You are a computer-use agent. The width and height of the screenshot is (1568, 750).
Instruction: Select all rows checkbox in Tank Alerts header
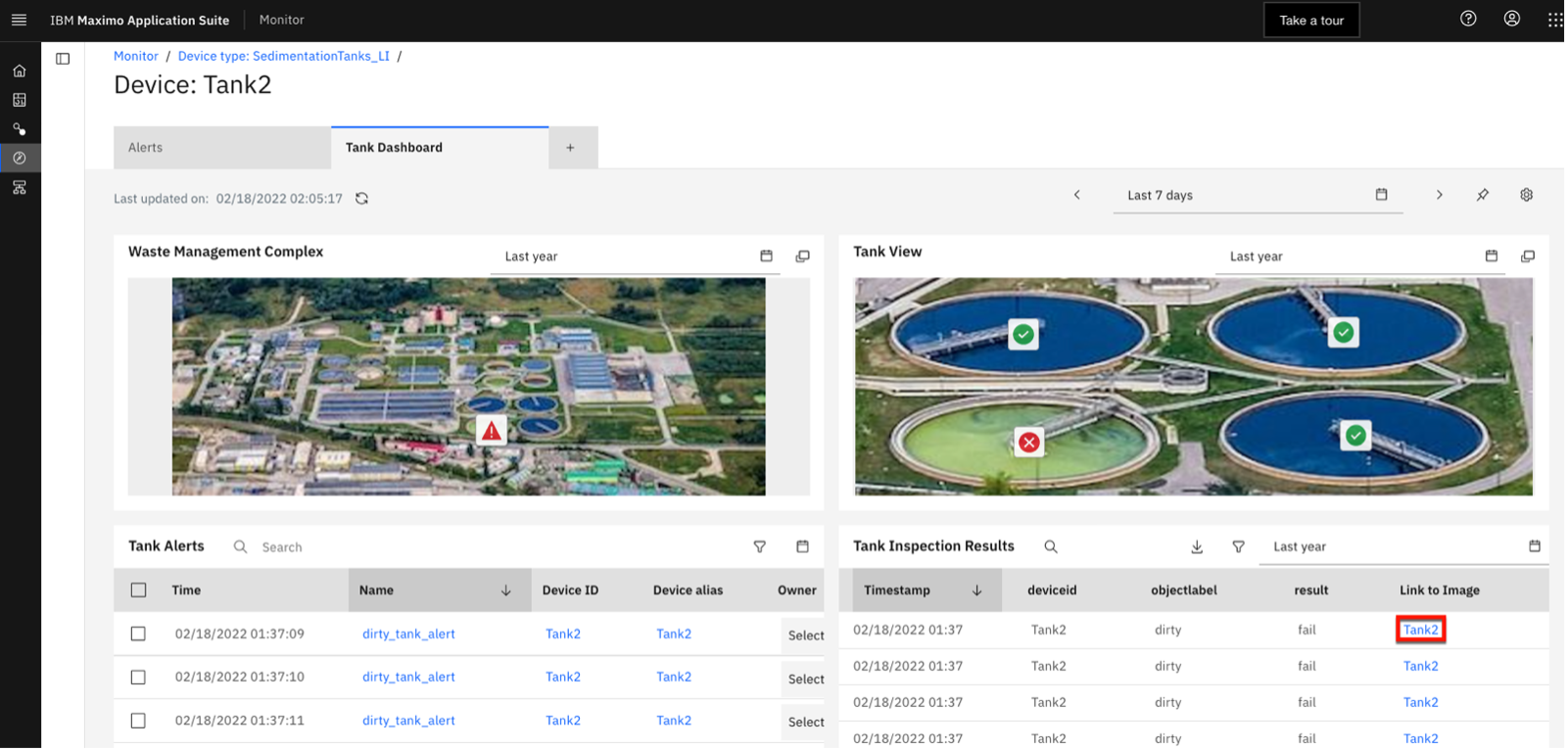(x=138, y=590)
